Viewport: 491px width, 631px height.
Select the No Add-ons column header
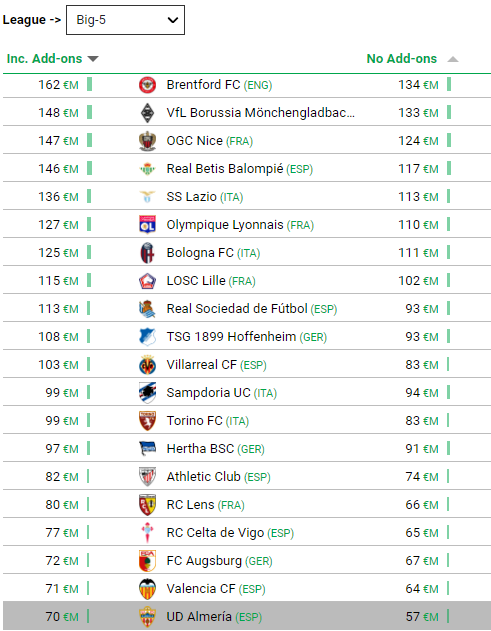click(x=402, y=59)
